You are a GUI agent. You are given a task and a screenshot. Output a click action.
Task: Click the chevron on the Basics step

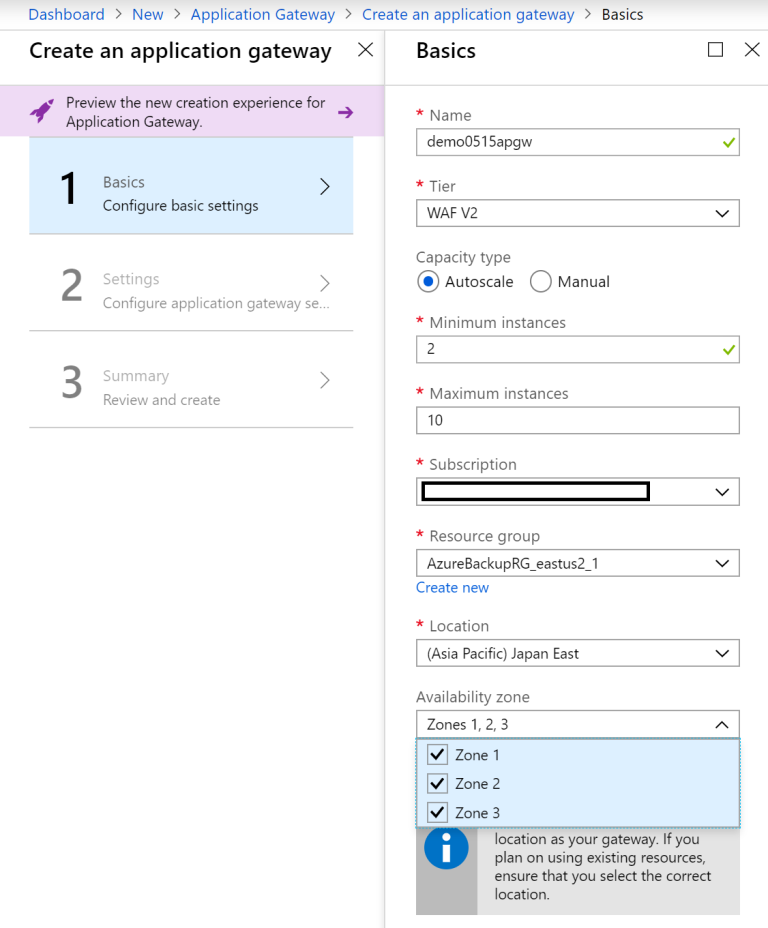tap(324, 186)
